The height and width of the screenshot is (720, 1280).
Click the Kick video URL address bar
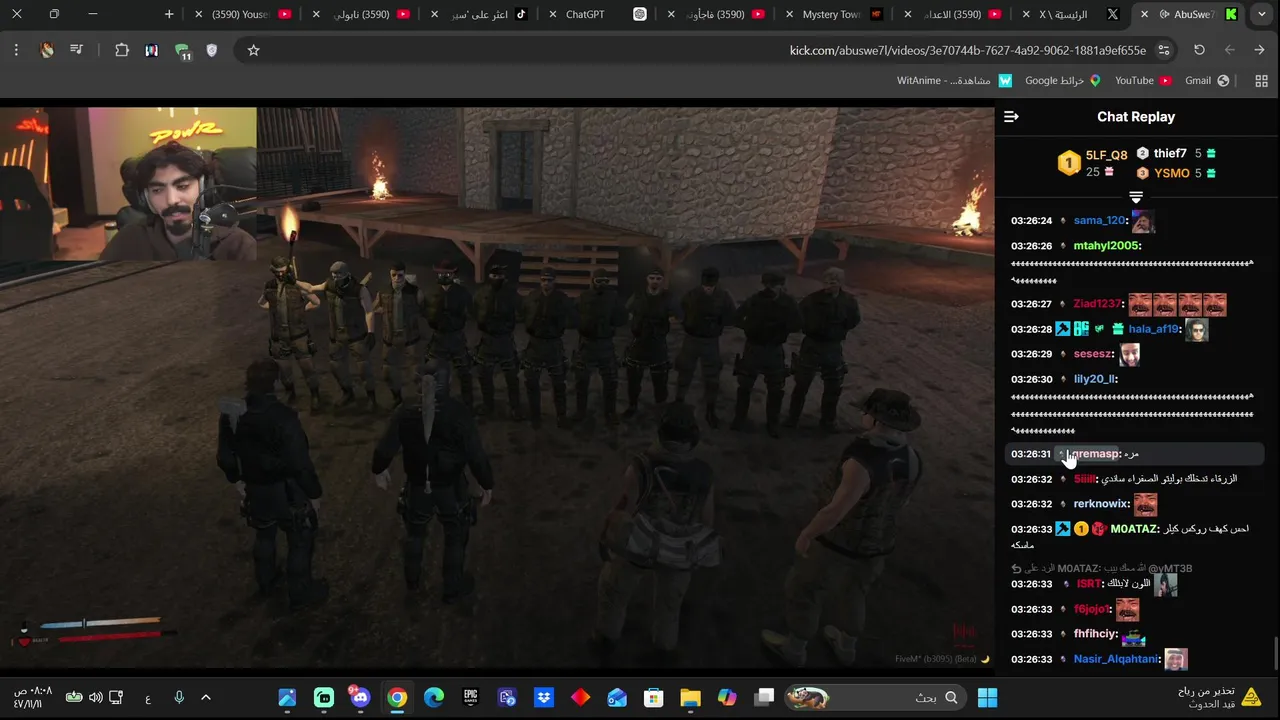click(x=700, y=50)
